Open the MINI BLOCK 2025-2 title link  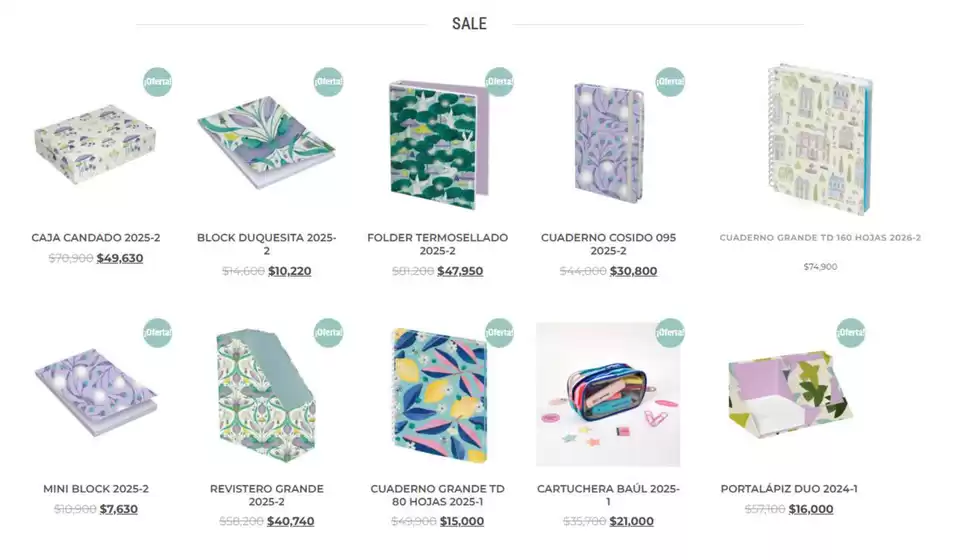pyautogui.click(x=96, y=489)
